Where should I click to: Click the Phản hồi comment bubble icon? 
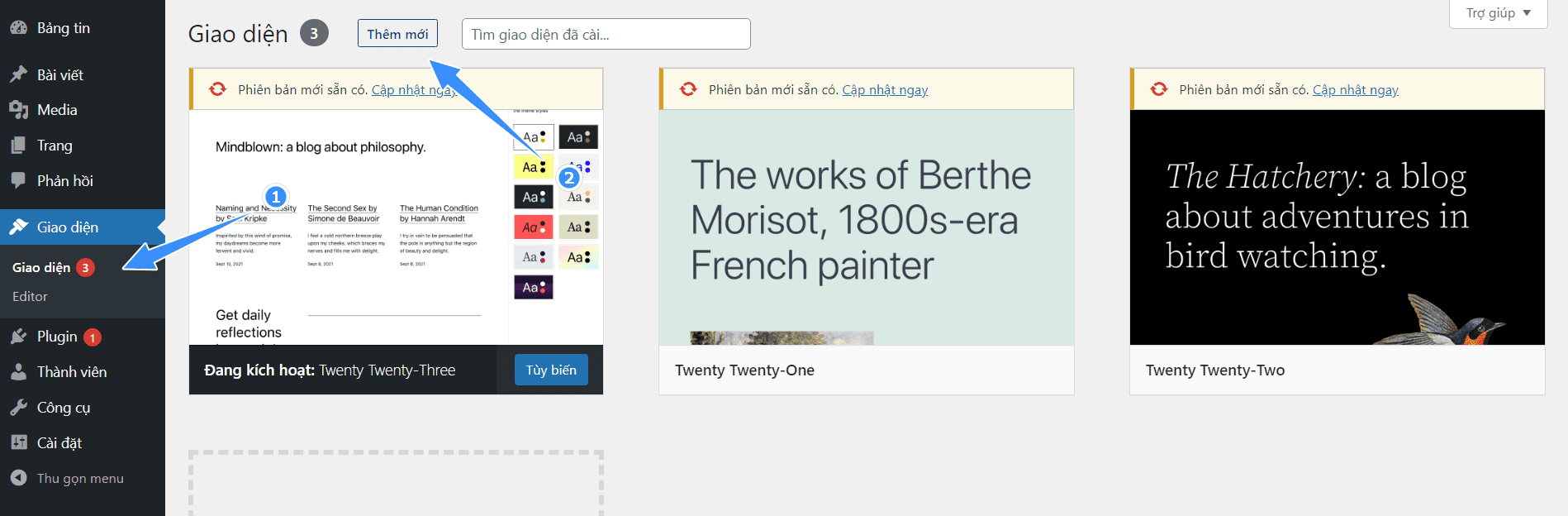point(18,180)
